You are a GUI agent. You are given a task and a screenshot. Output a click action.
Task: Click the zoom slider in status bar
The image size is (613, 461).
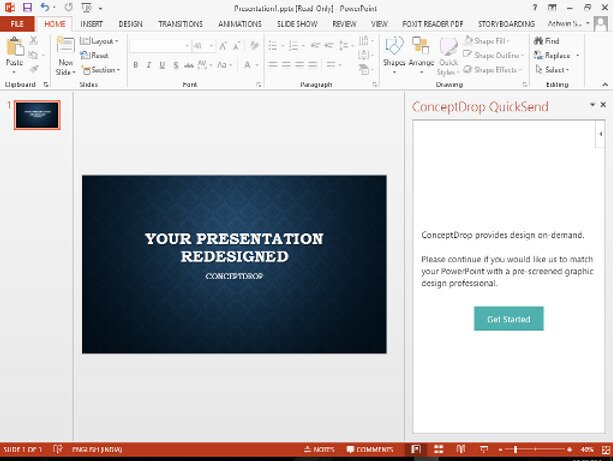(515, 450)
